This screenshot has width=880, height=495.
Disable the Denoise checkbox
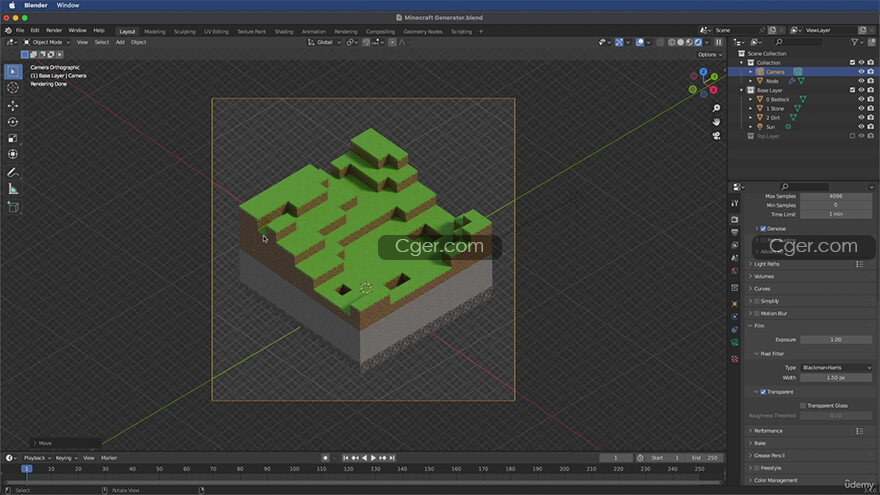pyautogui.click(x=763, y=228)
